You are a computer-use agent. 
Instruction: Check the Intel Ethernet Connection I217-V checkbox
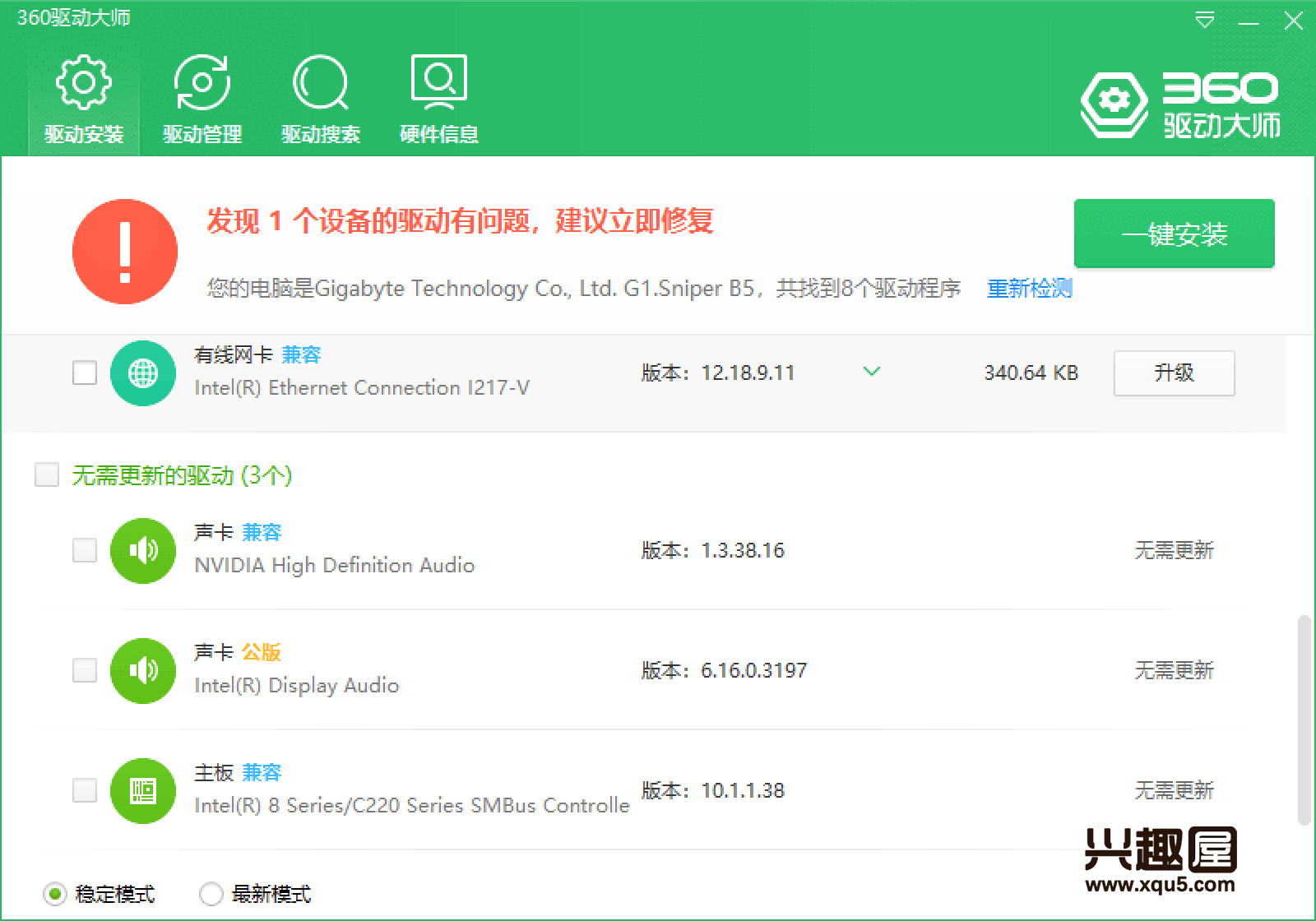85,373
